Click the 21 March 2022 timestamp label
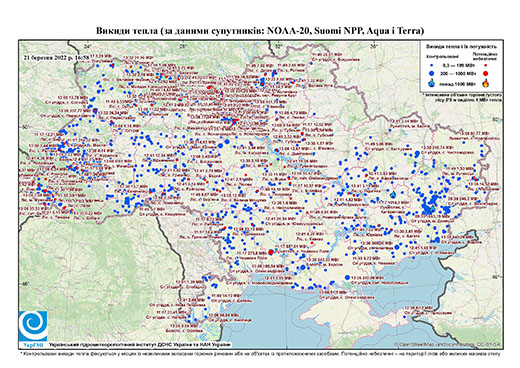This screenshot has height=368, width=520. pyautogui.click(x=56, y=57)
